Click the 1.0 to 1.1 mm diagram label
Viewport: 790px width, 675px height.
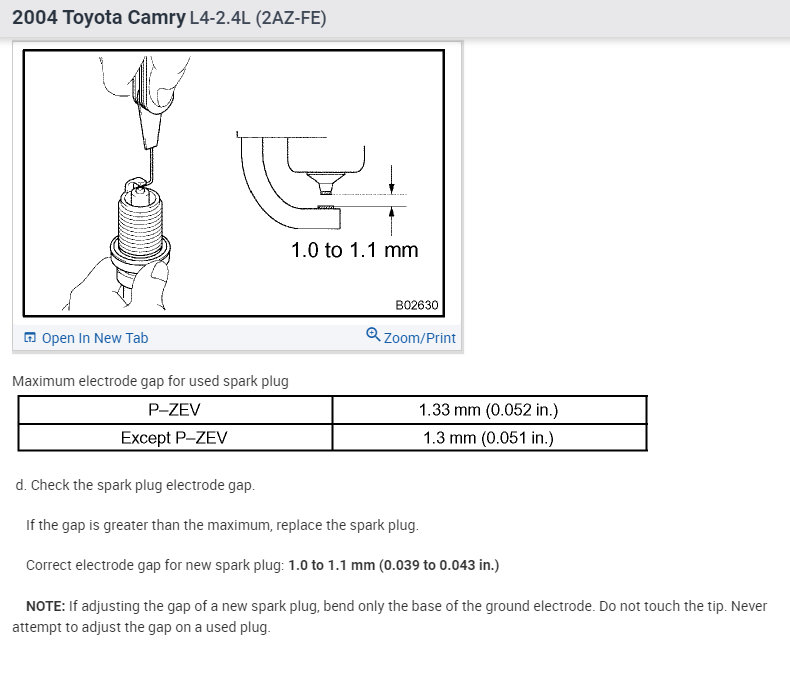click(355, 250)
